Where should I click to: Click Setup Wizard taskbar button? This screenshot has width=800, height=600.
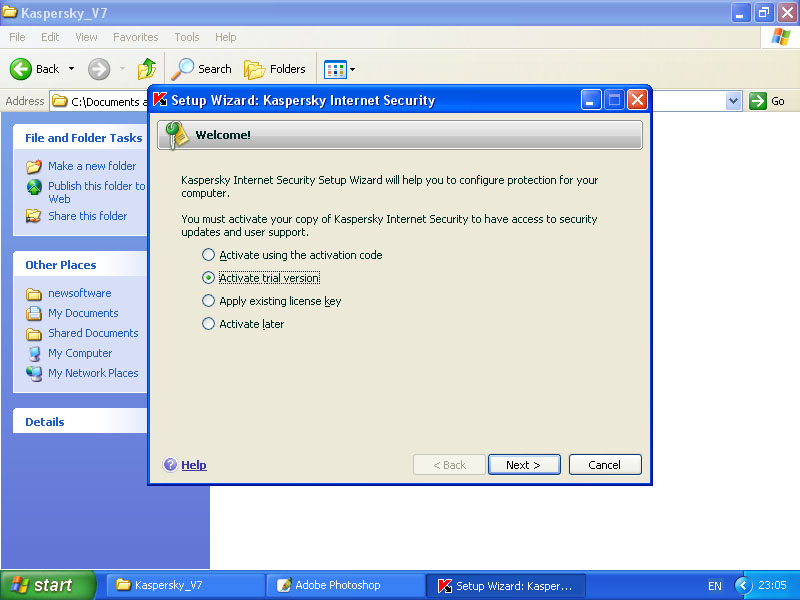click(x=506, y=586)
